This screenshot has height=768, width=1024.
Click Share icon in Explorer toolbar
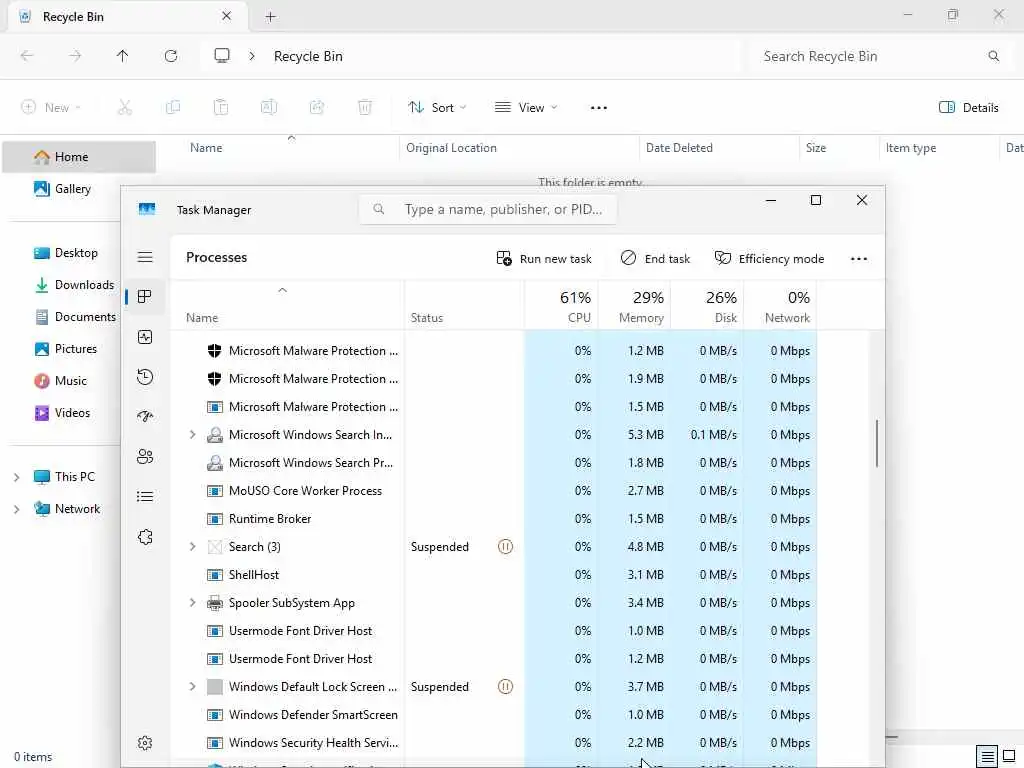tap(317, 108)
